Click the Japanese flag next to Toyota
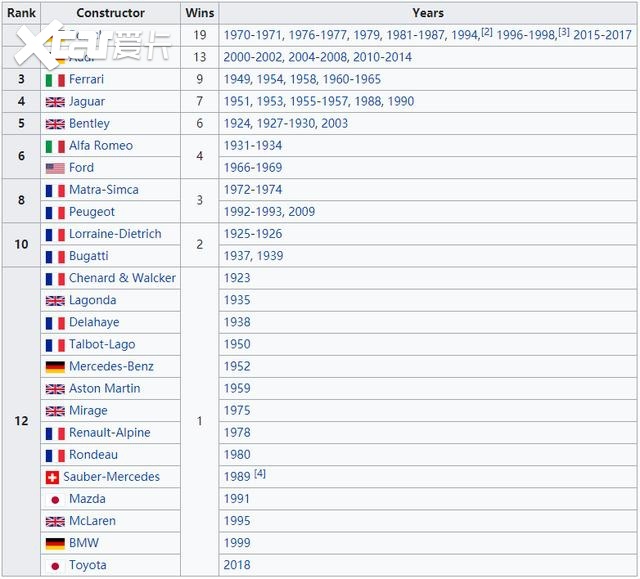This screenshot has height=579, width=640. (55, 566)
